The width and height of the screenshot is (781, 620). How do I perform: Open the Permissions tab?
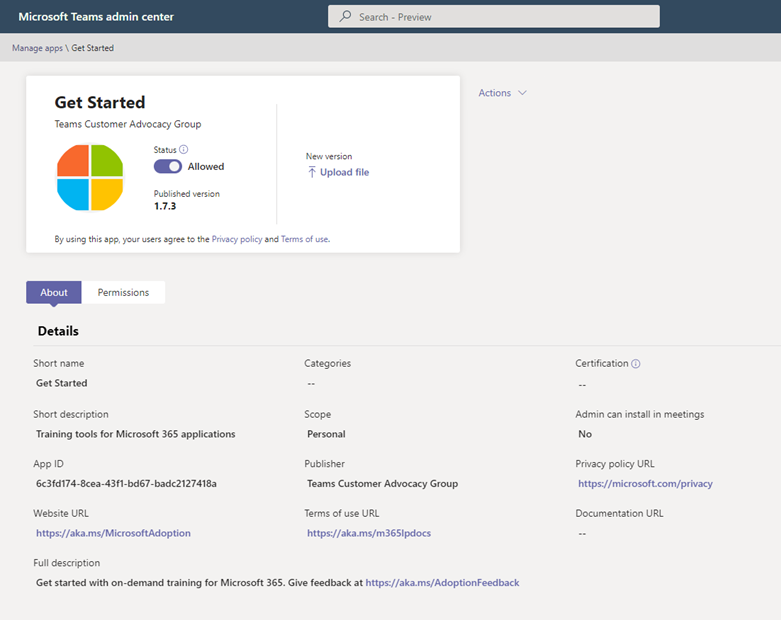tap(123, 292)
